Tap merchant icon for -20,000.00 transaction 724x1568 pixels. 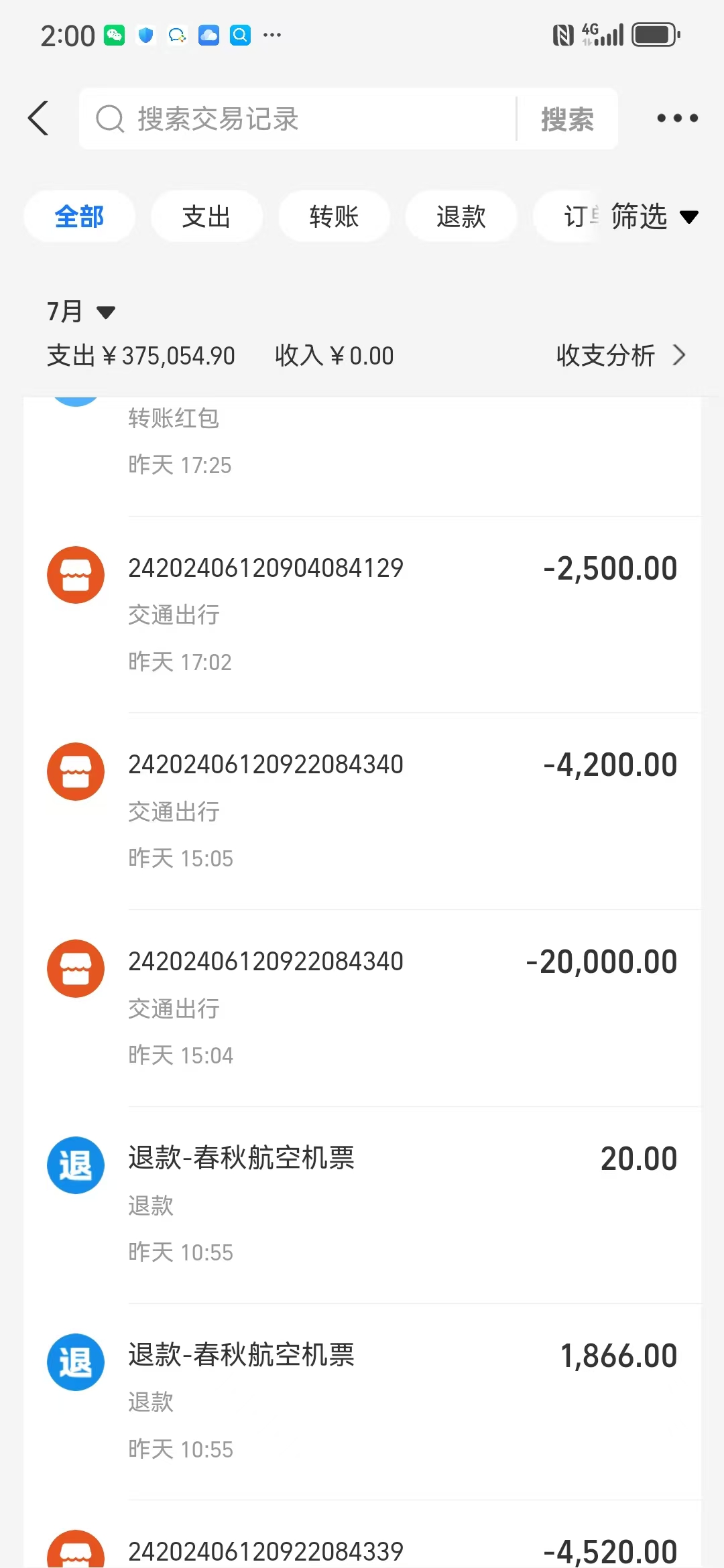[76, 968]
